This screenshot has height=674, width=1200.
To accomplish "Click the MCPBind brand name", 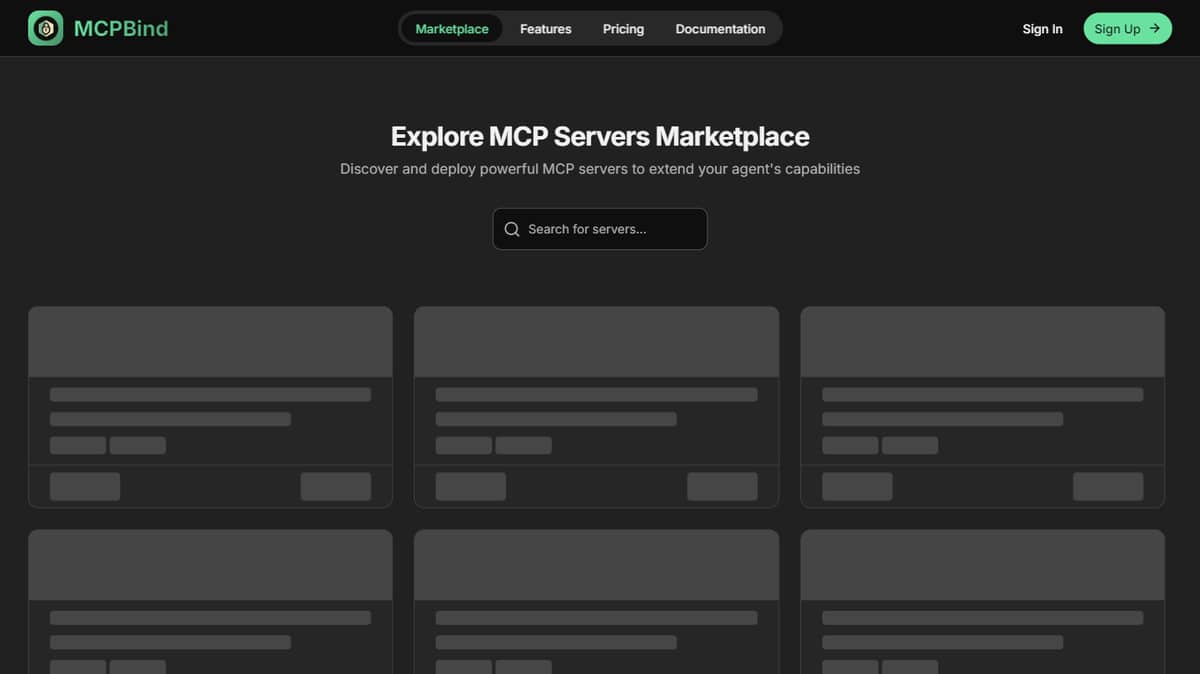I will [x=121, y=29].
